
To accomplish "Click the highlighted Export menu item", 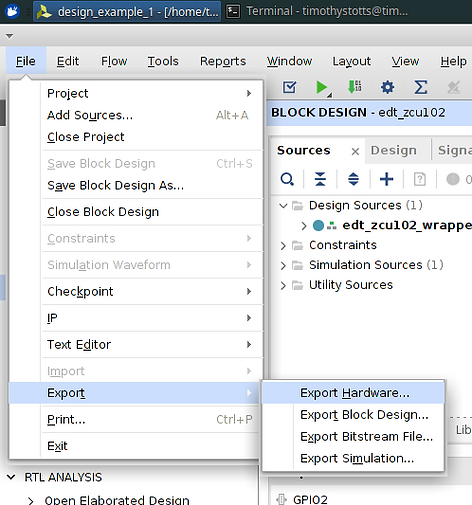I will tap(134, 393).
